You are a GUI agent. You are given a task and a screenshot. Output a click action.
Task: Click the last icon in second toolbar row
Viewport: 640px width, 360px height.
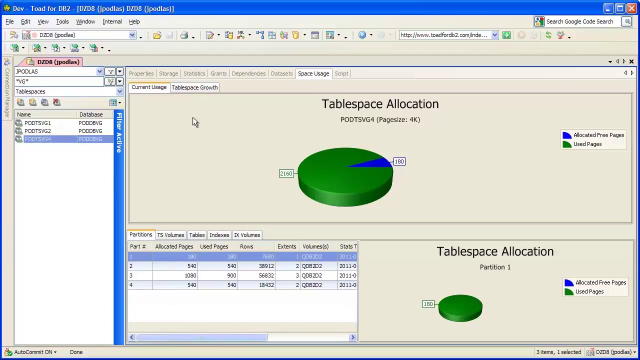tap(94, 48)
